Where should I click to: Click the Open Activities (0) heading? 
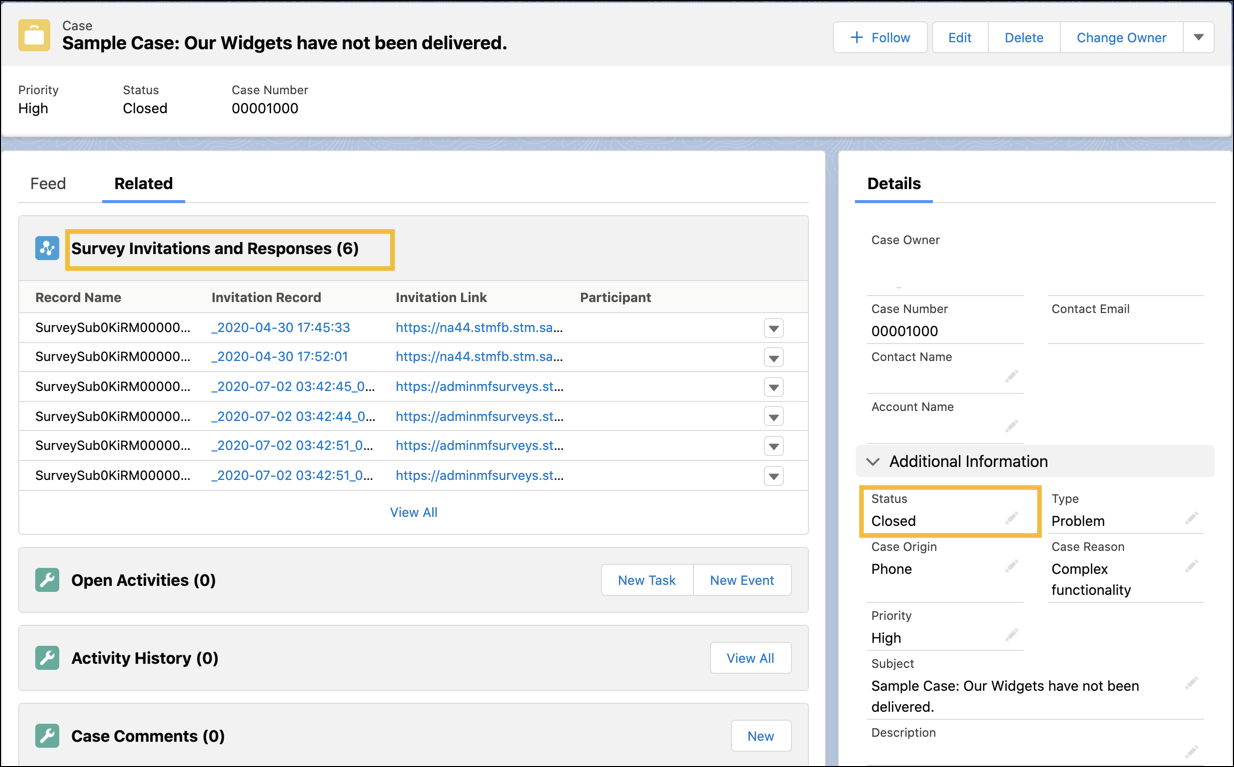point(143,580)
